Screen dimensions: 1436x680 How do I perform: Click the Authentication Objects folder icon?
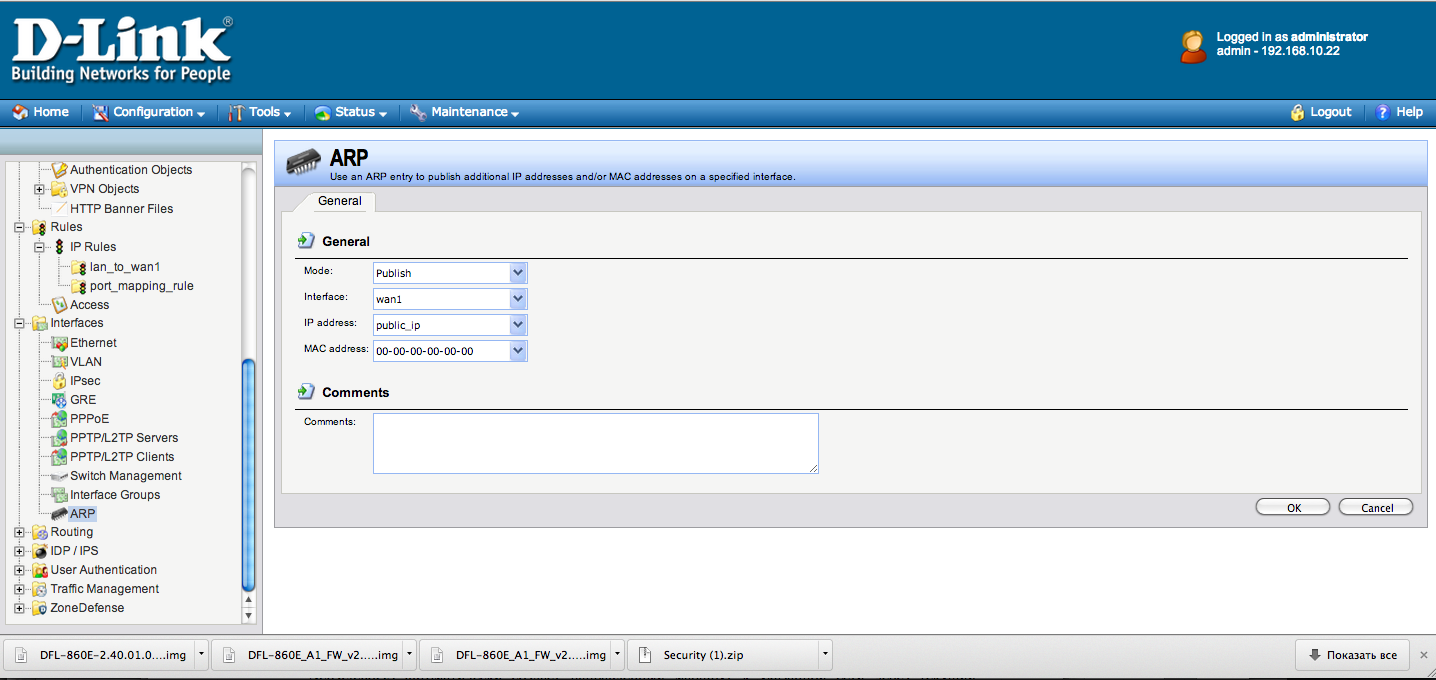pyautogui.click(x=59, y=170)
